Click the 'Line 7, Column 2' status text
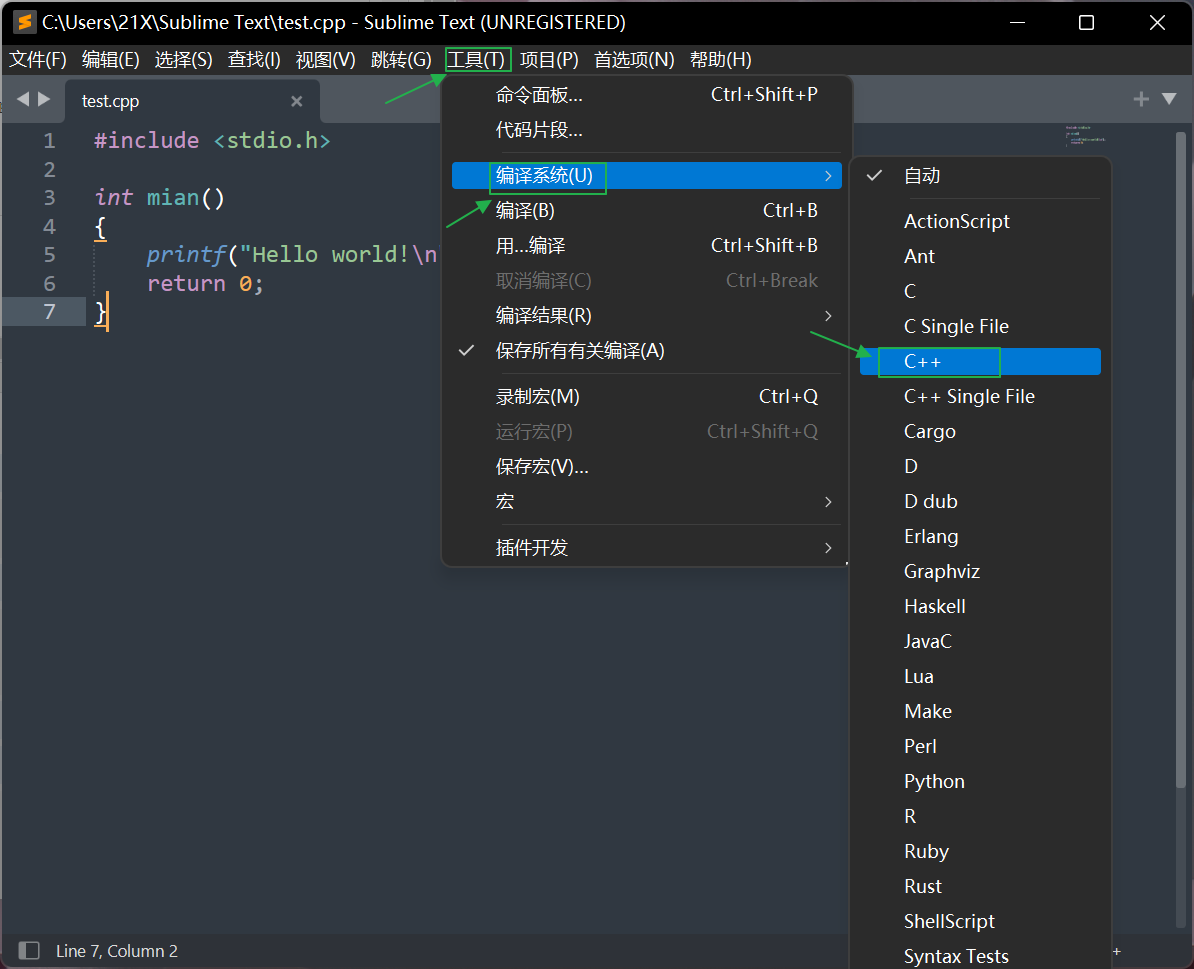The image size is (1194, 969). (x=117, y=951)
